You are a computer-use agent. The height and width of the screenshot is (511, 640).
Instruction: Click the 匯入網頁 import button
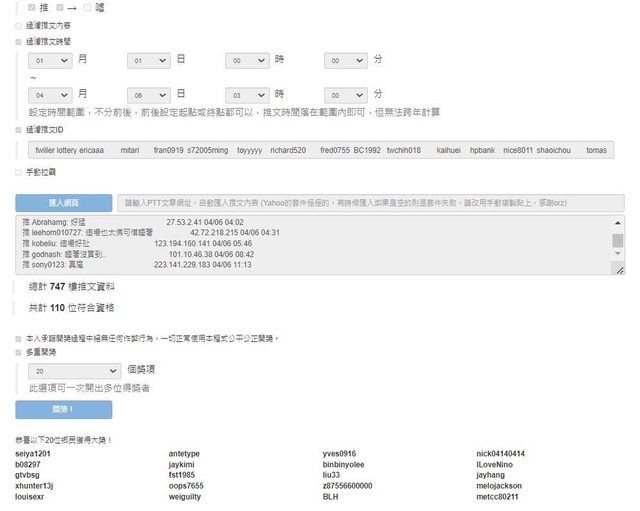click(64, 202)
